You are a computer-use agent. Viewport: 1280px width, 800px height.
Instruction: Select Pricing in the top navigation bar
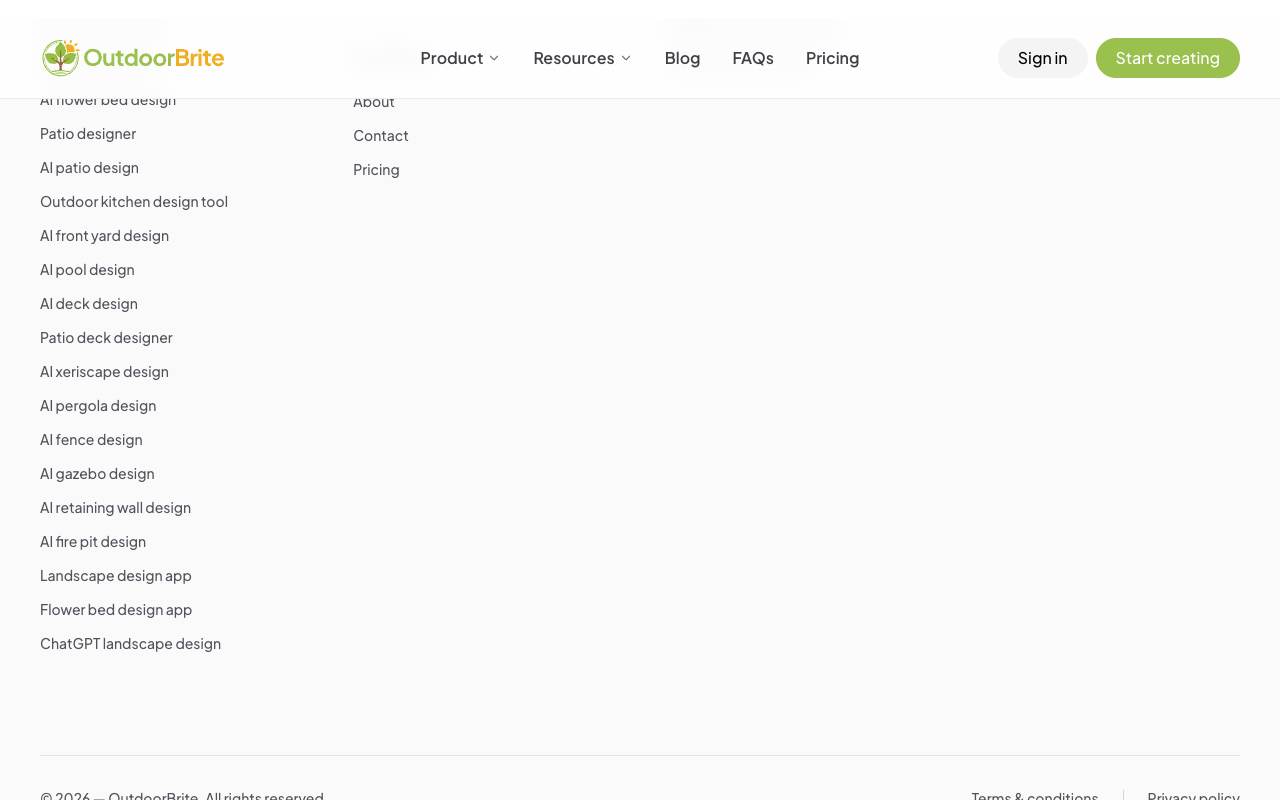[832, 58]
